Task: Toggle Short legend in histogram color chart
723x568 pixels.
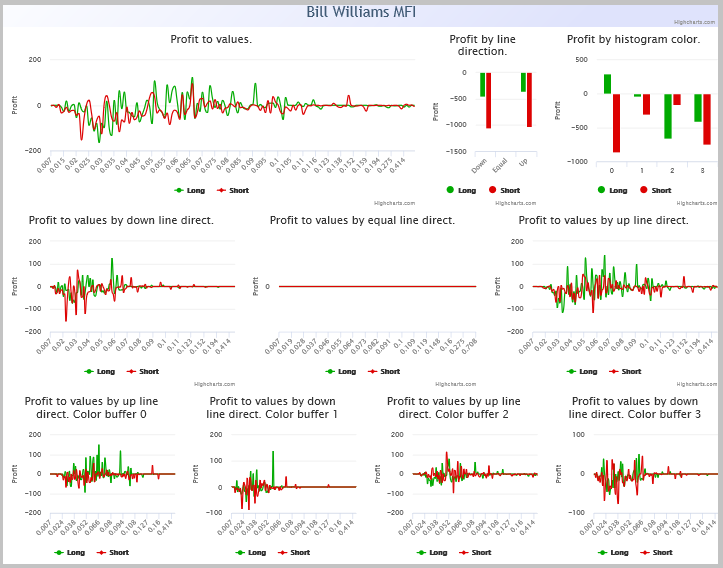Action: (656, 190)
